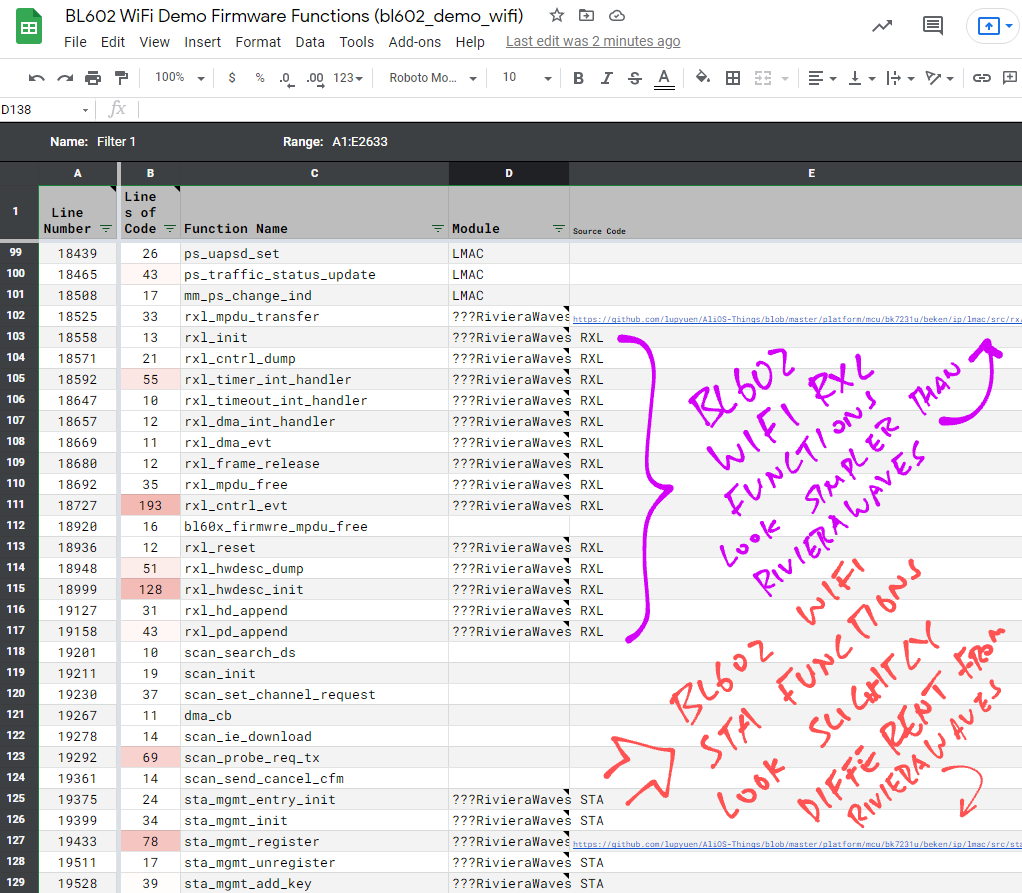Click the Print icon
The height and width of the screenshot is (893, 1022).
93,78
